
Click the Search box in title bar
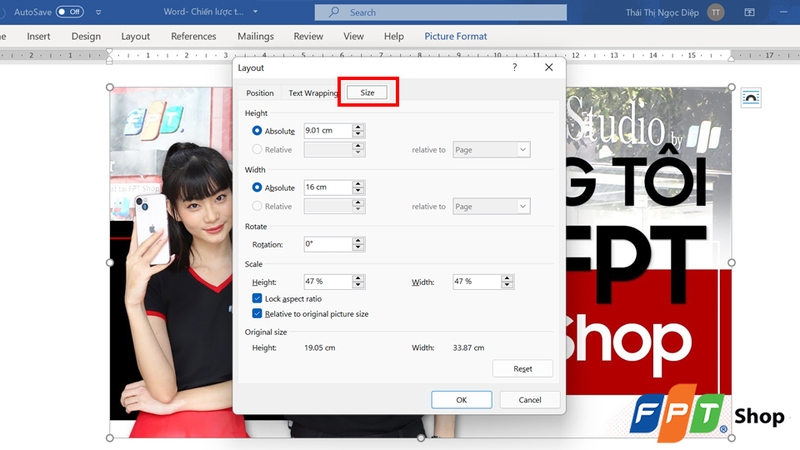point(440,12)
